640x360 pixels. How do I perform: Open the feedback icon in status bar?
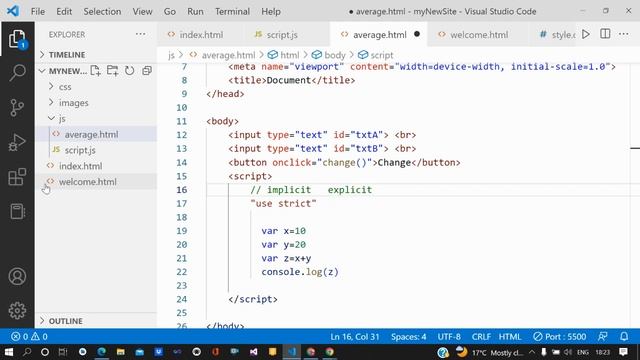[602, 337]
